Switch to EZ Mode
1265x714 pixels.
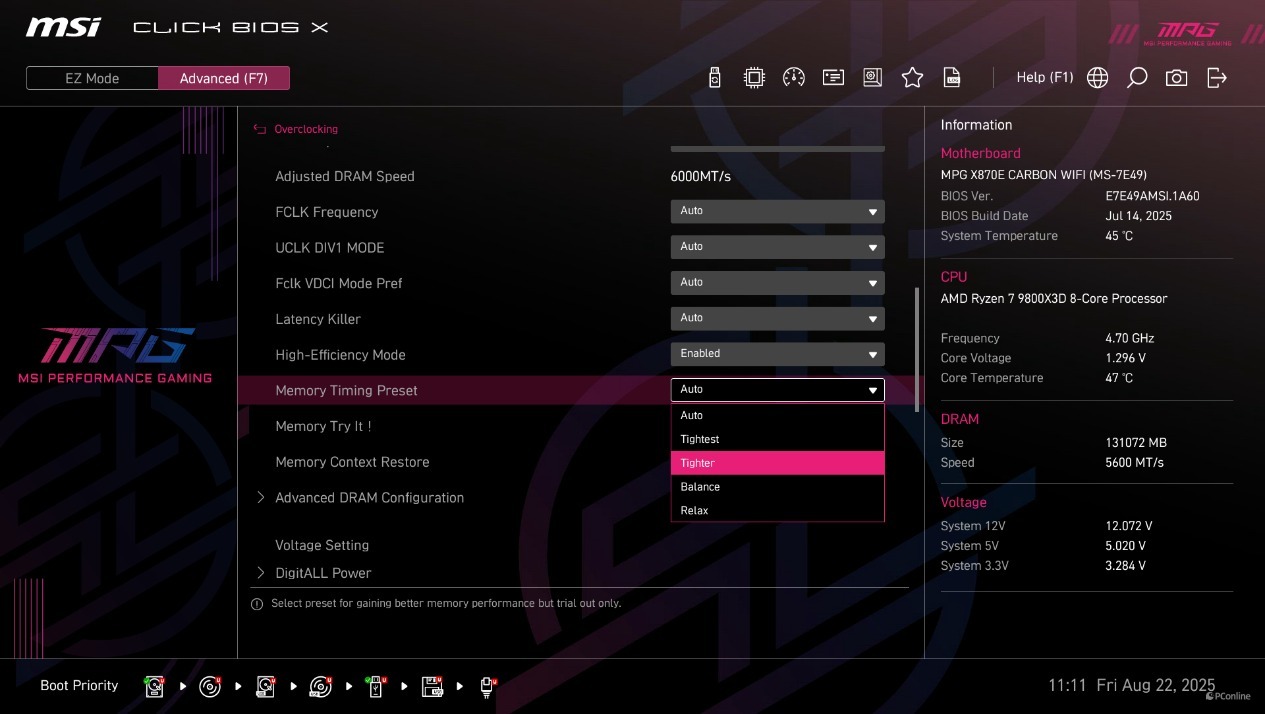point(92,78)
